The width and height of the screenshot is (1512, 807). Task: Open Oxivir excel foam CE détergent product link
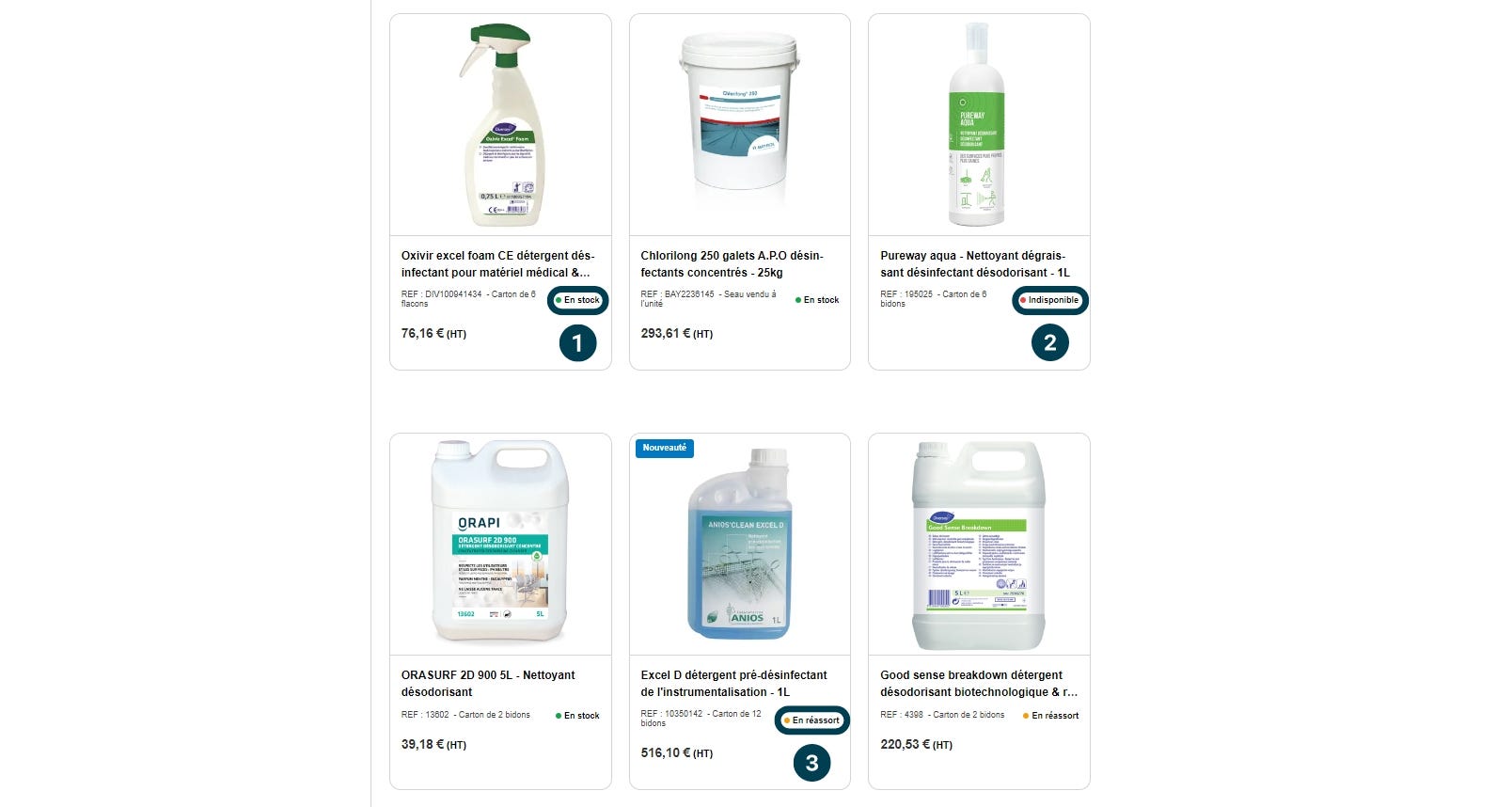(x=498, y=264)
